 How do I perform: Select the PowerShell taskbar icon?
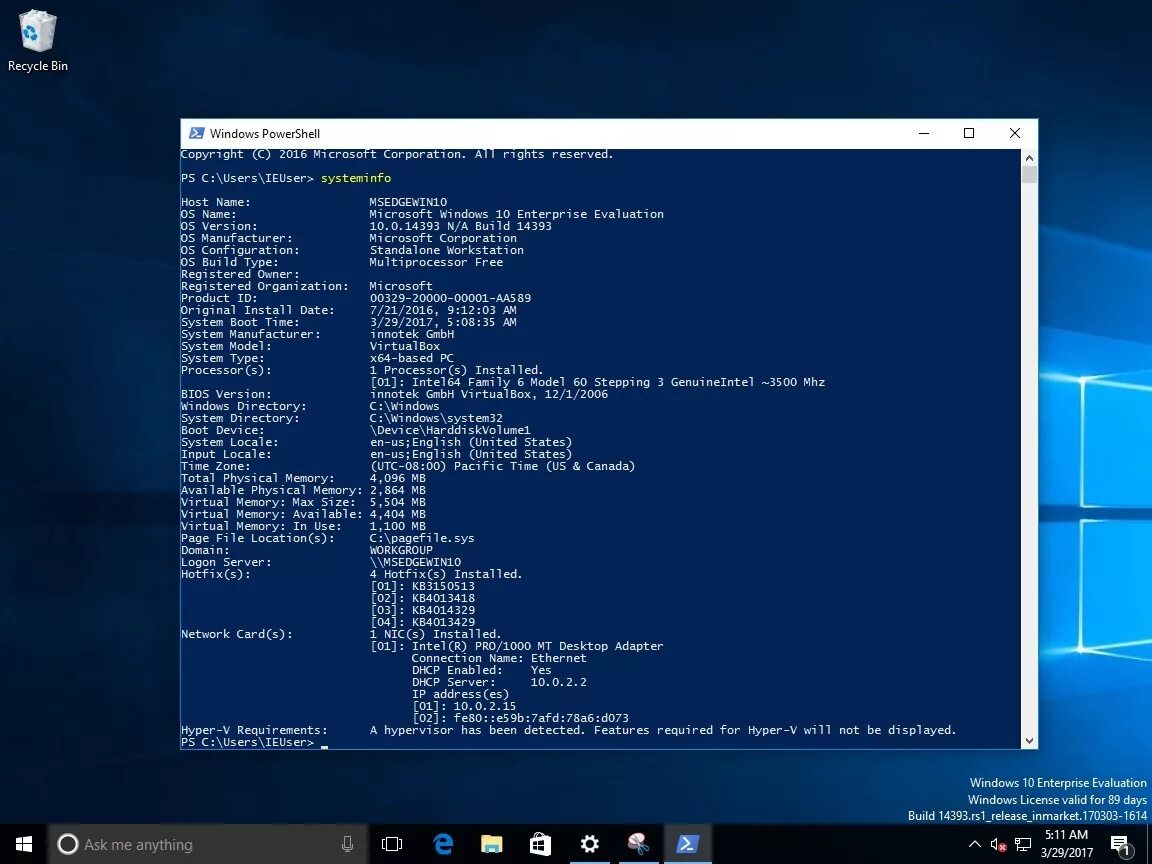[x=688, y=844]
